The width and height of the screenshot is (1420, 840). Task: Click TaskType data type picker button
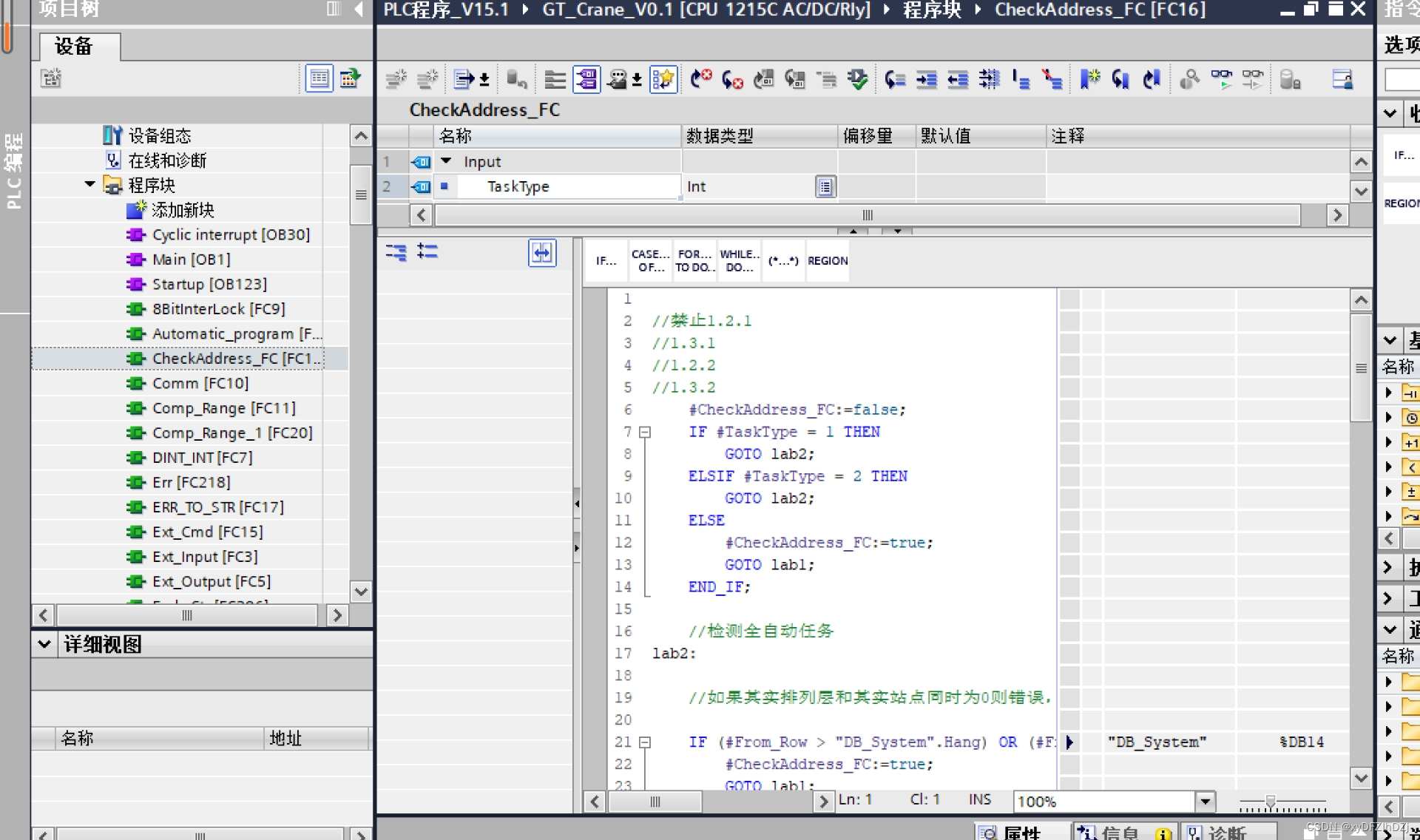tap(825, 186)
